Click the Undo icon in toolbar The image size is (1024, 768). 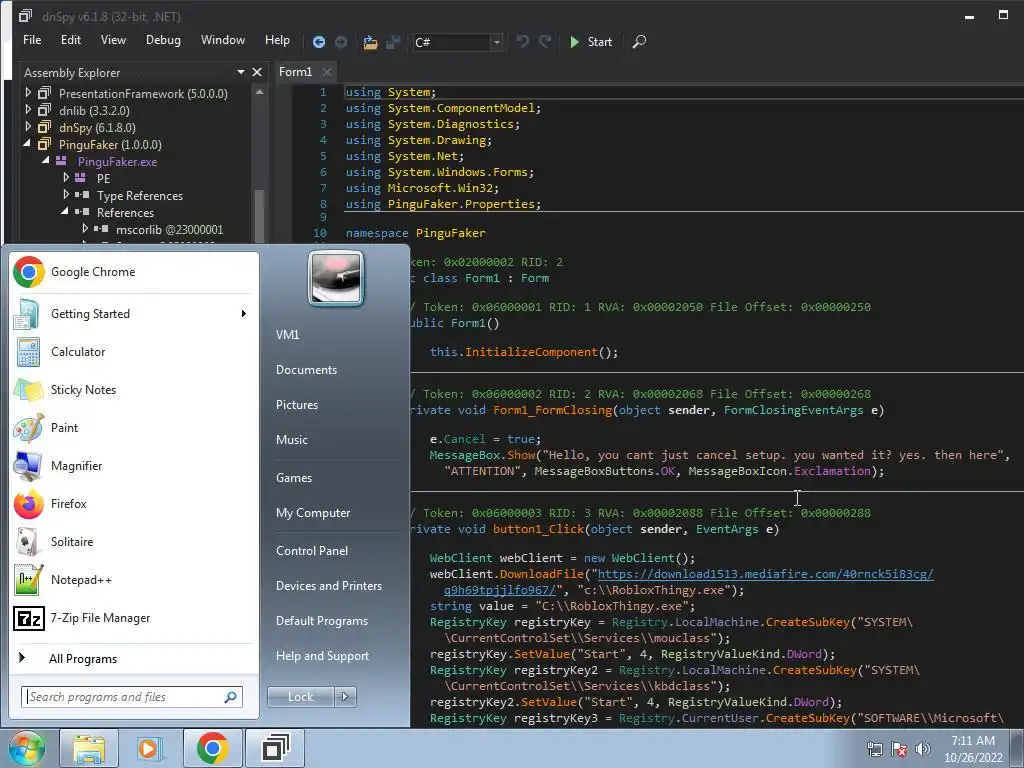[522, 41]
